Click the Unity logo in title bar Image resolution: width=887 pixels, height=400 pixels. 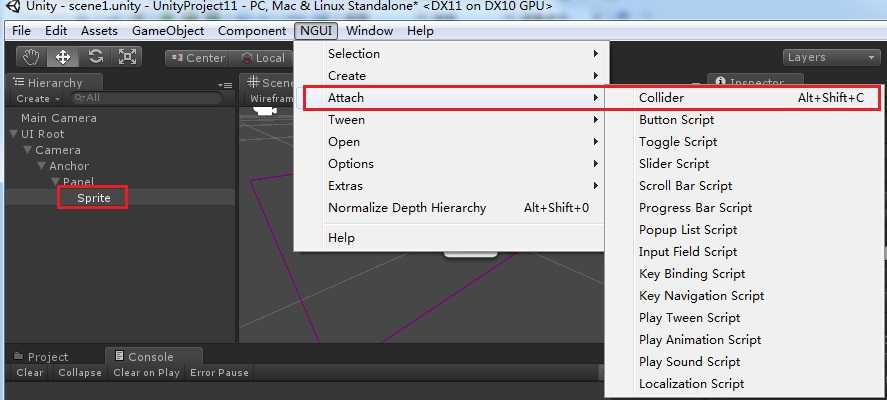13,7
